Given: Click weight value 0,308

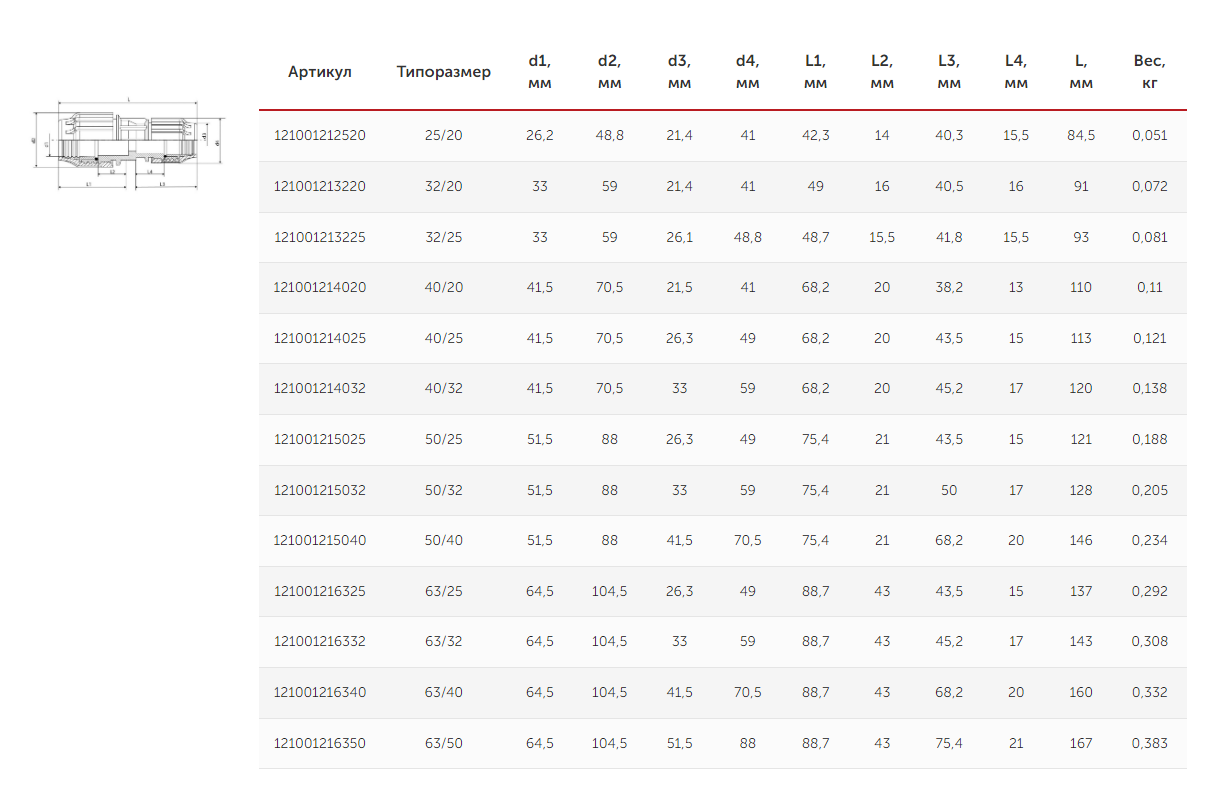Looking at the screenshot, I should pos(1150,641).
